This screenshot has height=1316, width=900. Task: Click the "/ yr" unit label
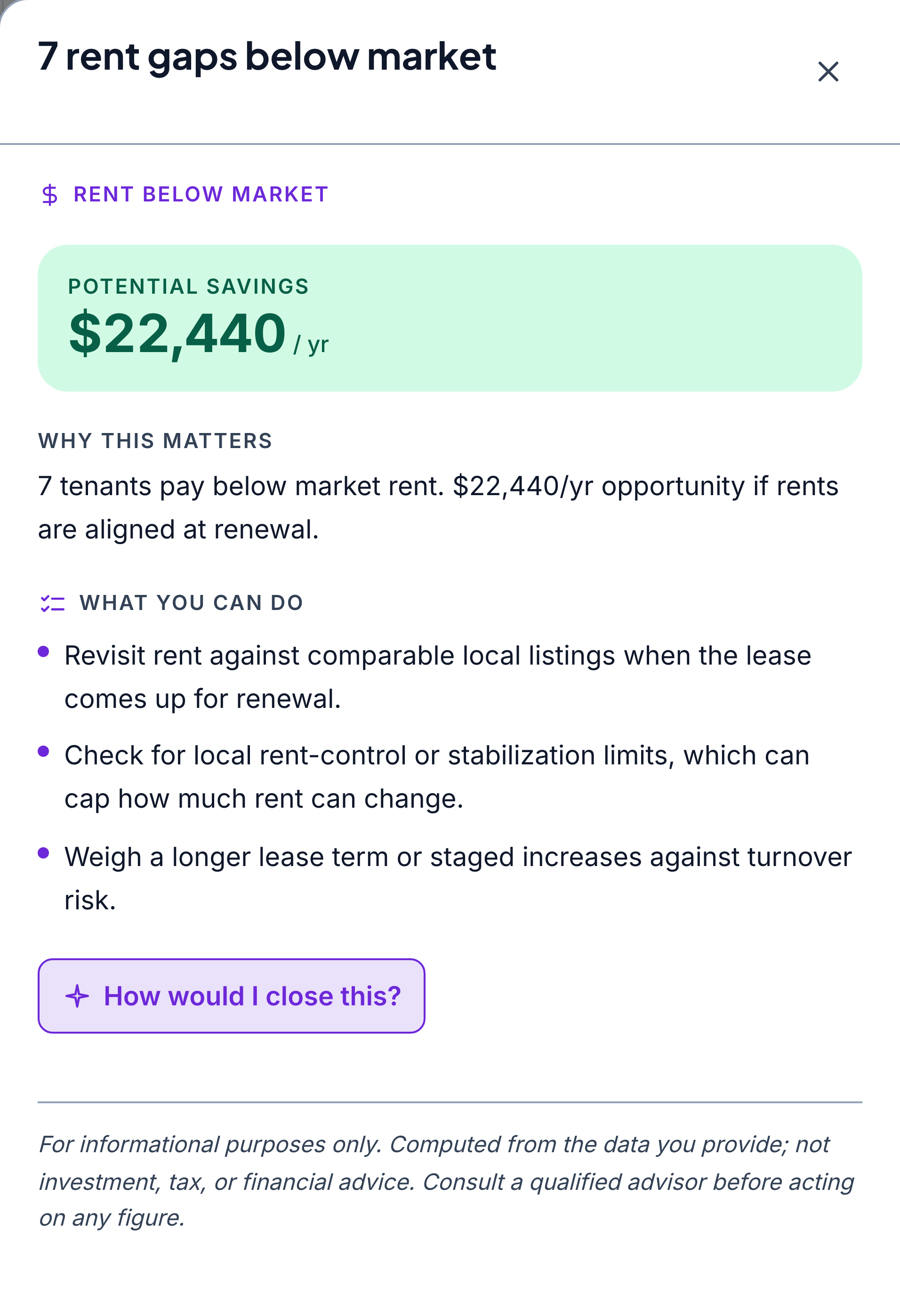pos(311,344)
